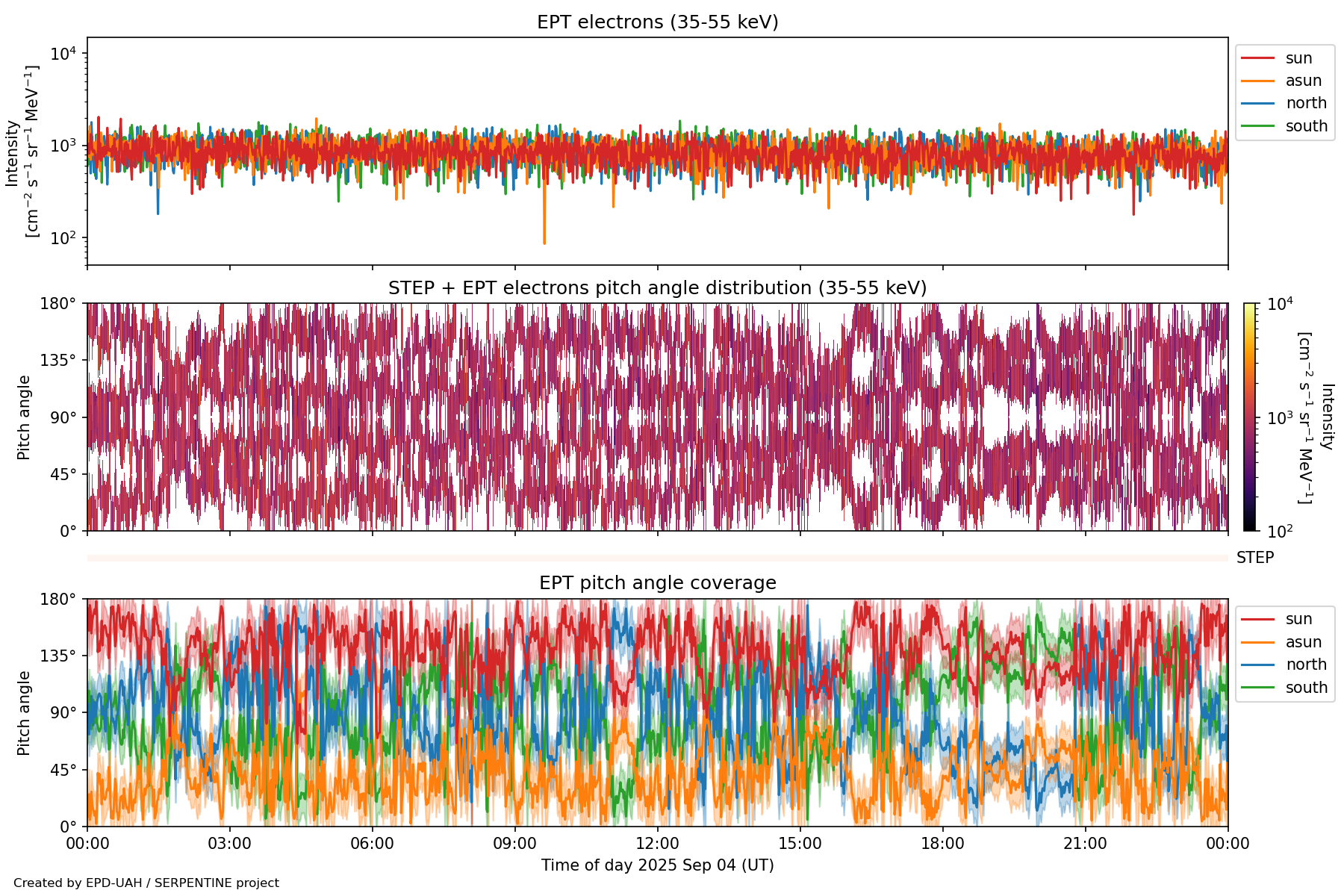The width and height of the screenshot is (1344, 896).
Task: Click the asun entry in the pitch angle coverage legend
Action: click(1303, 642)
